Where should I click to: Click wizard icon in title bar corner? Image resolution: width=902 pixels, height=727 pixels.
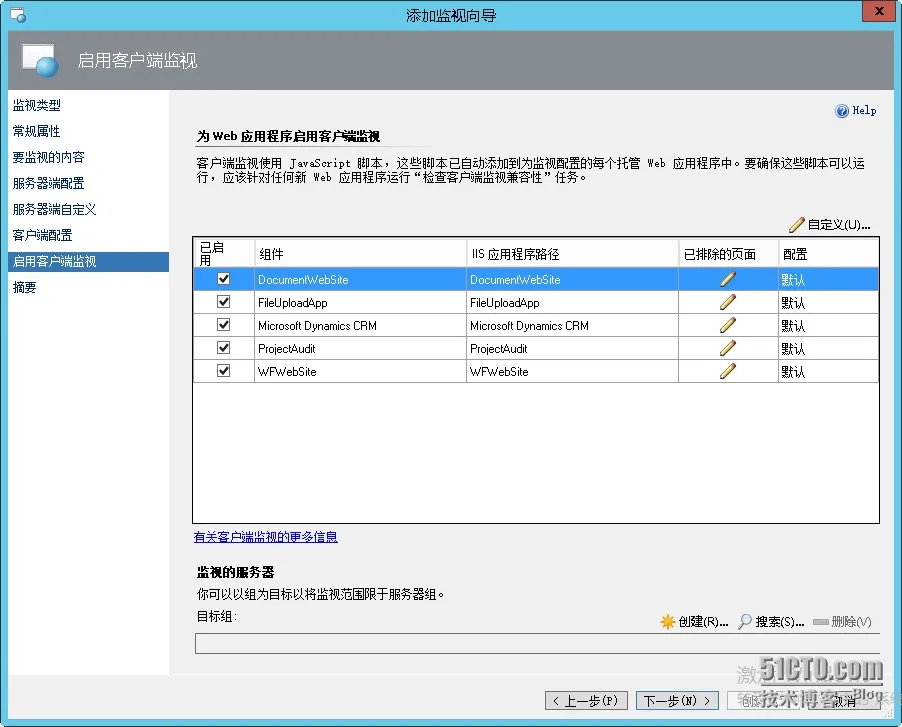[18, 15]
